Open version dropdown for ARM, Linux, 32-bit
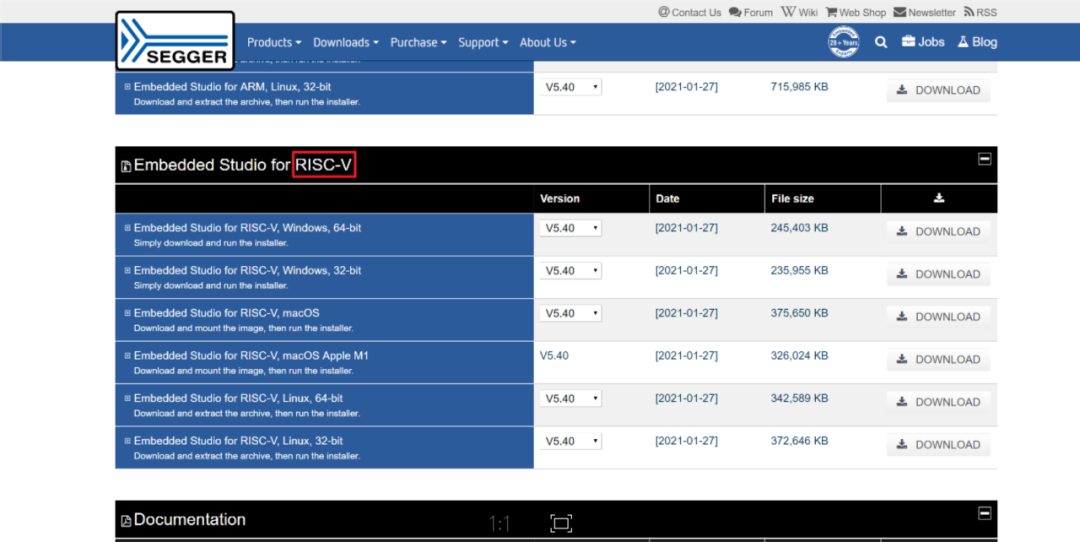The image size is (1080, 542). [x=570, y=87]
